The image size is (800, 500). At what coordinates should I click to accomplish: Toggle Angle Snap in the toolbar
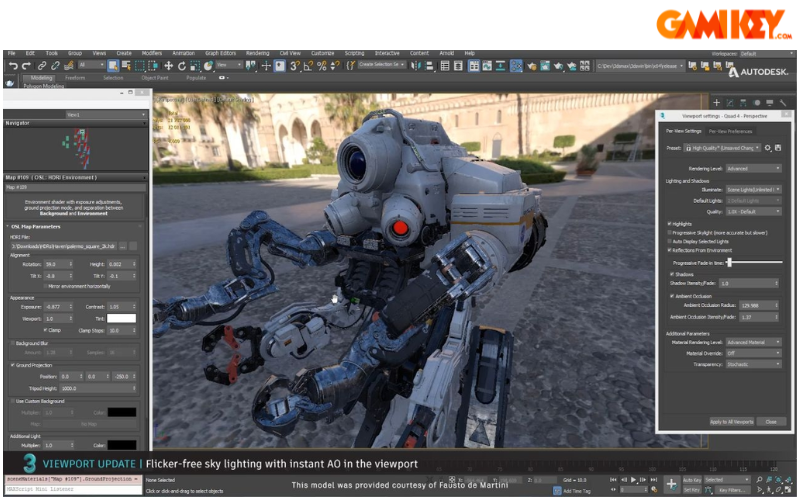[308, 66]
